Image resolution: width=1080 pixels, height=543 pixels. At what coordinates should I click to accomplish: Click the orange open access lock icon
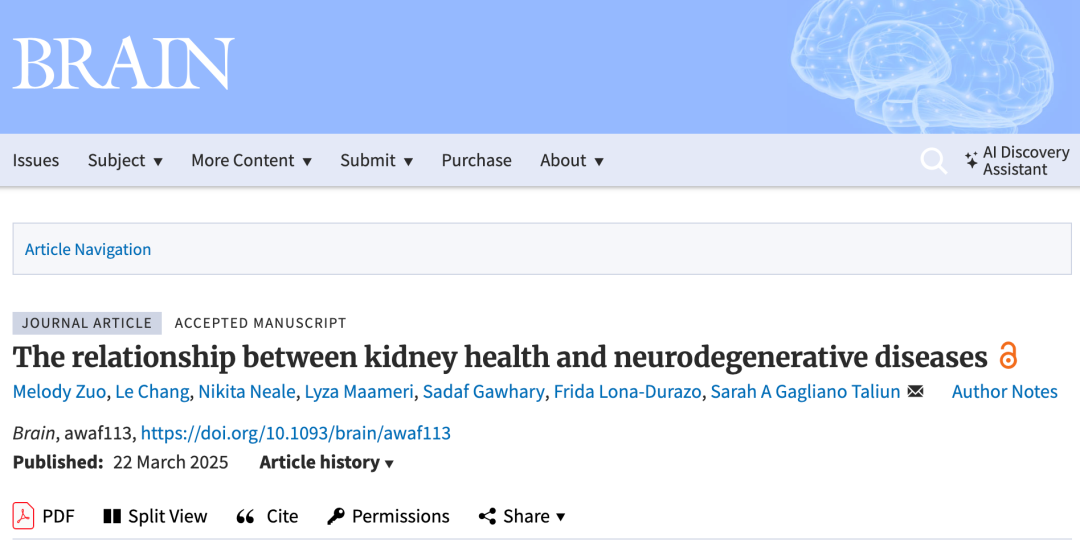pos(1008,355)
